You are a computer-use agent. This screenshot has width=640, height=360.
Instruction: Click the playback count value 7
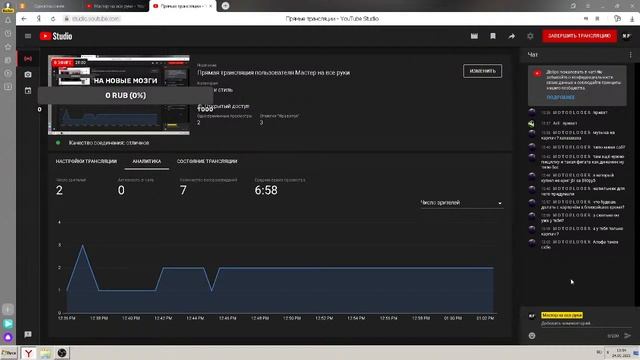click(x=183, y=190)
